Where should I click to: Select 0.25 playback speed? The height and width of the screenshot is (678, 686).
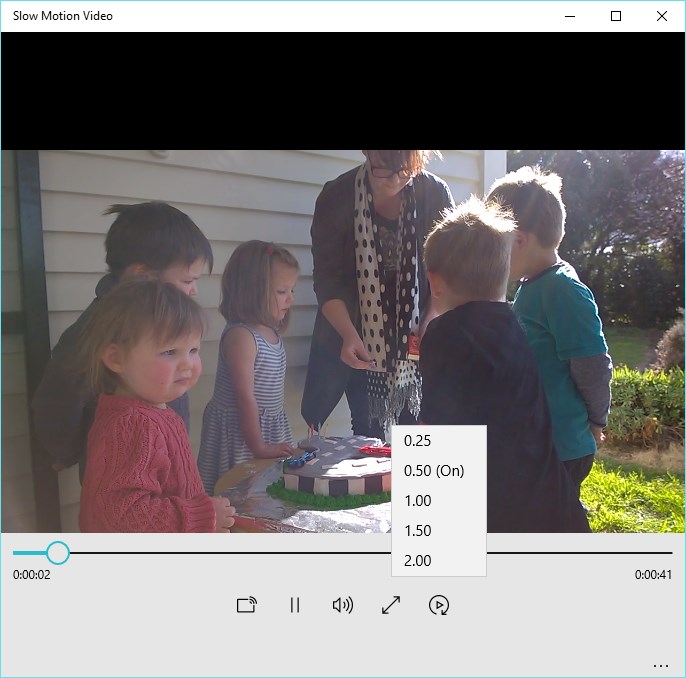coord(439,440)
